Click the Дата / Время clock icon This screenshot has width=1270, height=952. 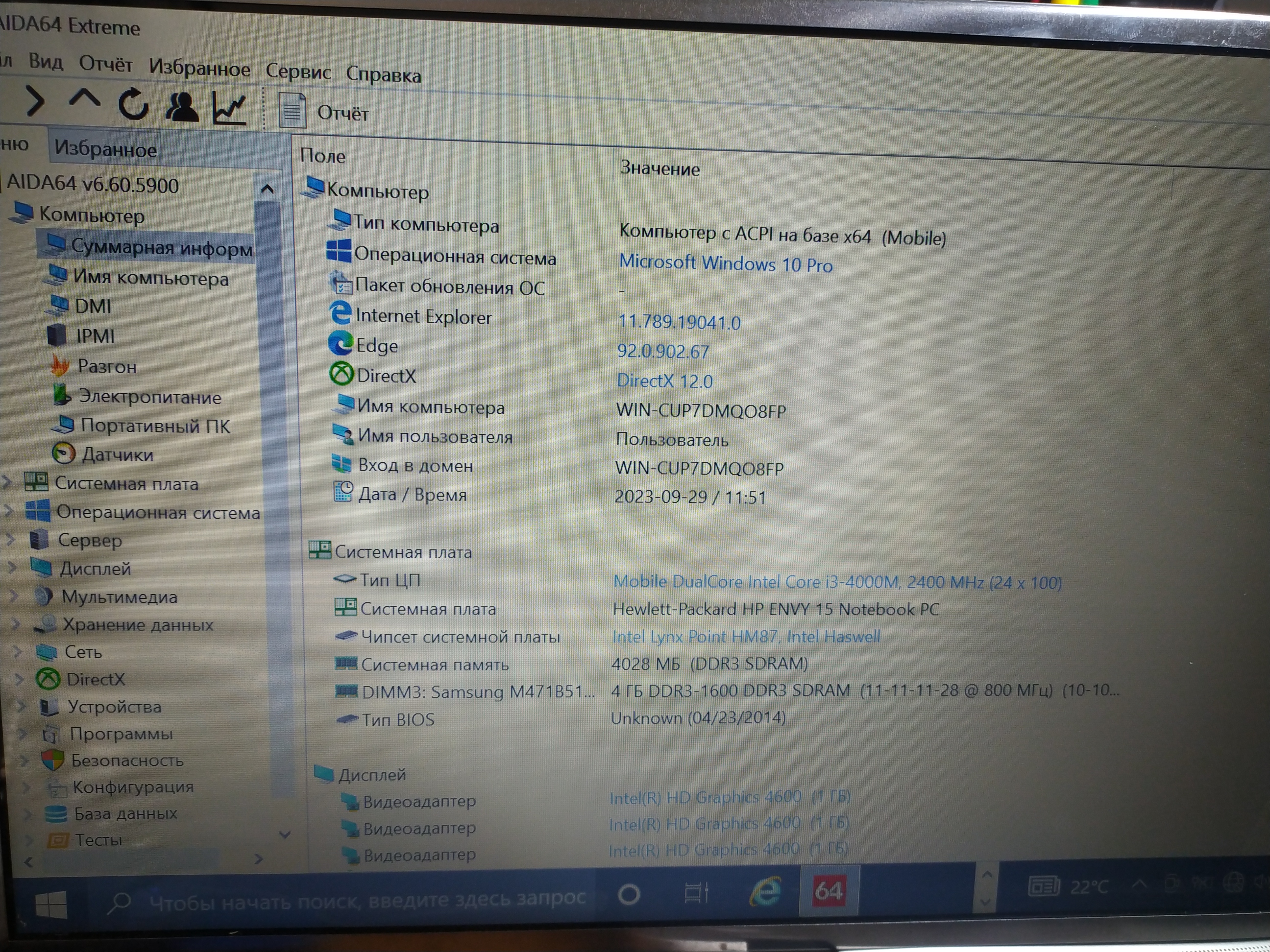tap(343, 492)
